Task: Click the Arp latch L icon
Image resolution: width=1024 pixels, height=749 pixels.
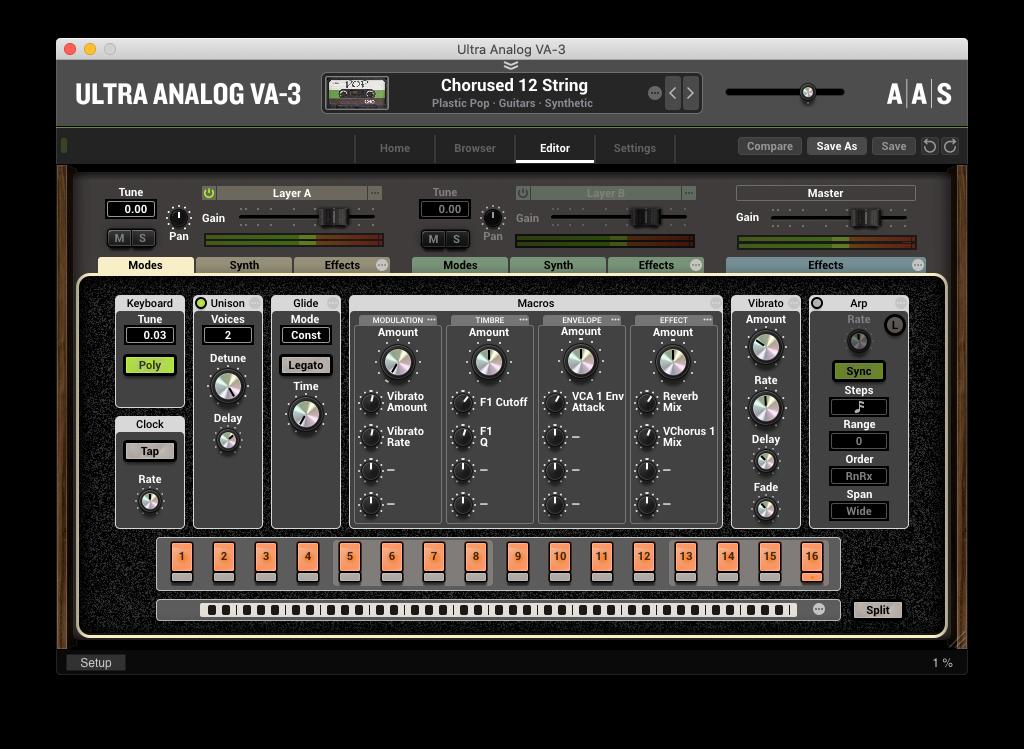Action: click(895, 325)
